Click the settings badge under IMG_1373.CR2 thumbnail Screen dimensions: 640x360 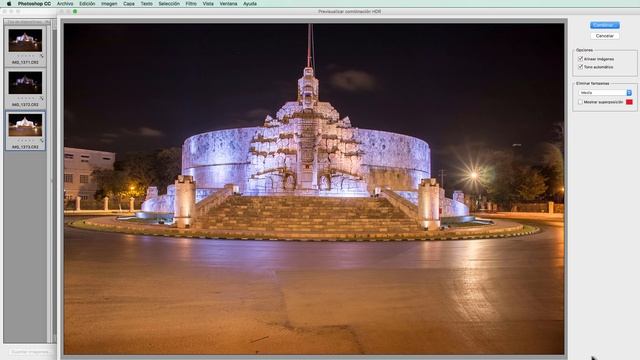[42, 140]
